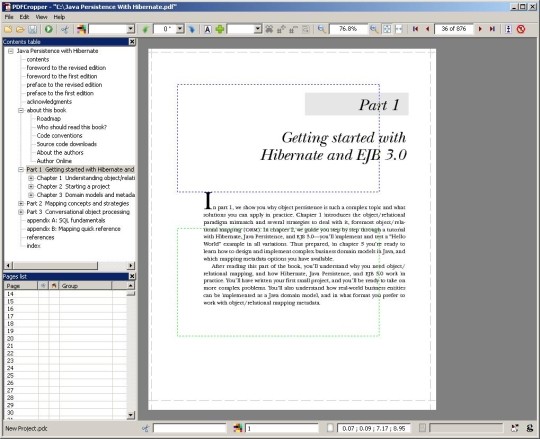The height and width of the screenshot is (439, 540).
Task: Click the scissors crop icon in the top toolbar
Action: tap(65, 29)
